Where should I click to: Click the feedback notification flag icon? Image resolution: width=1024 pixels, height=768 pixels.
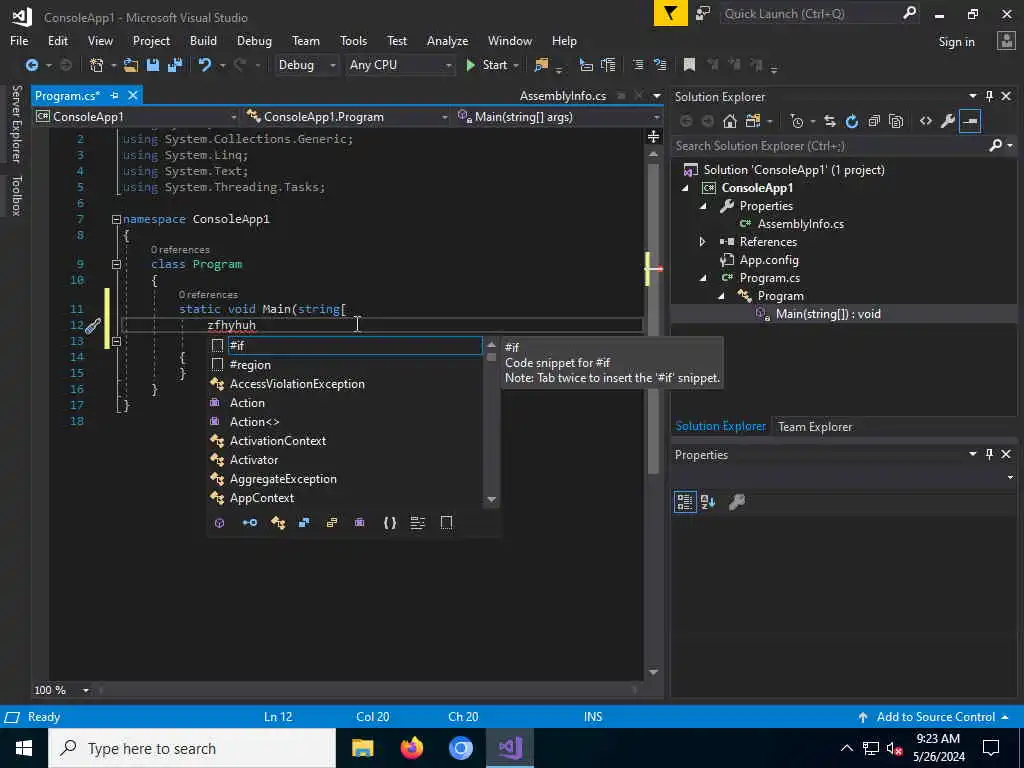click(671, 13)
